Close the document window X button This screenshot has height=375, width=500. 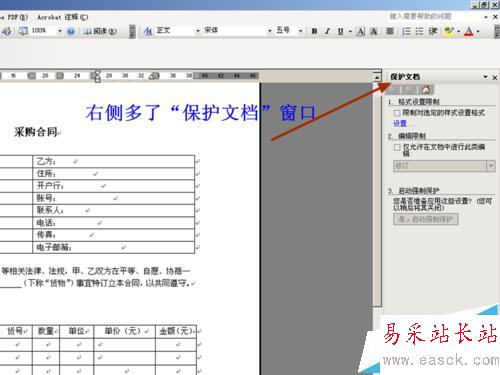(495, 17)
